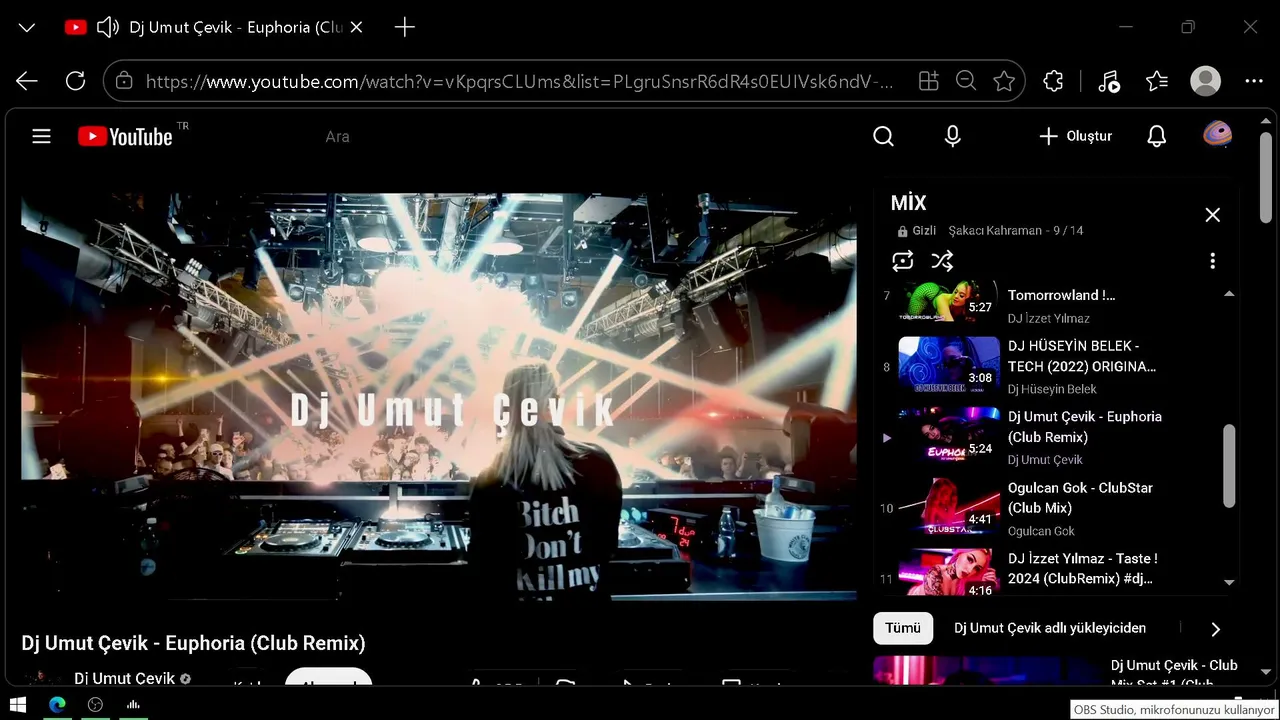Open the browser extensions puzzle icon
Image resolution: width=1280 pixels, height=720 pixels.
1053,81
